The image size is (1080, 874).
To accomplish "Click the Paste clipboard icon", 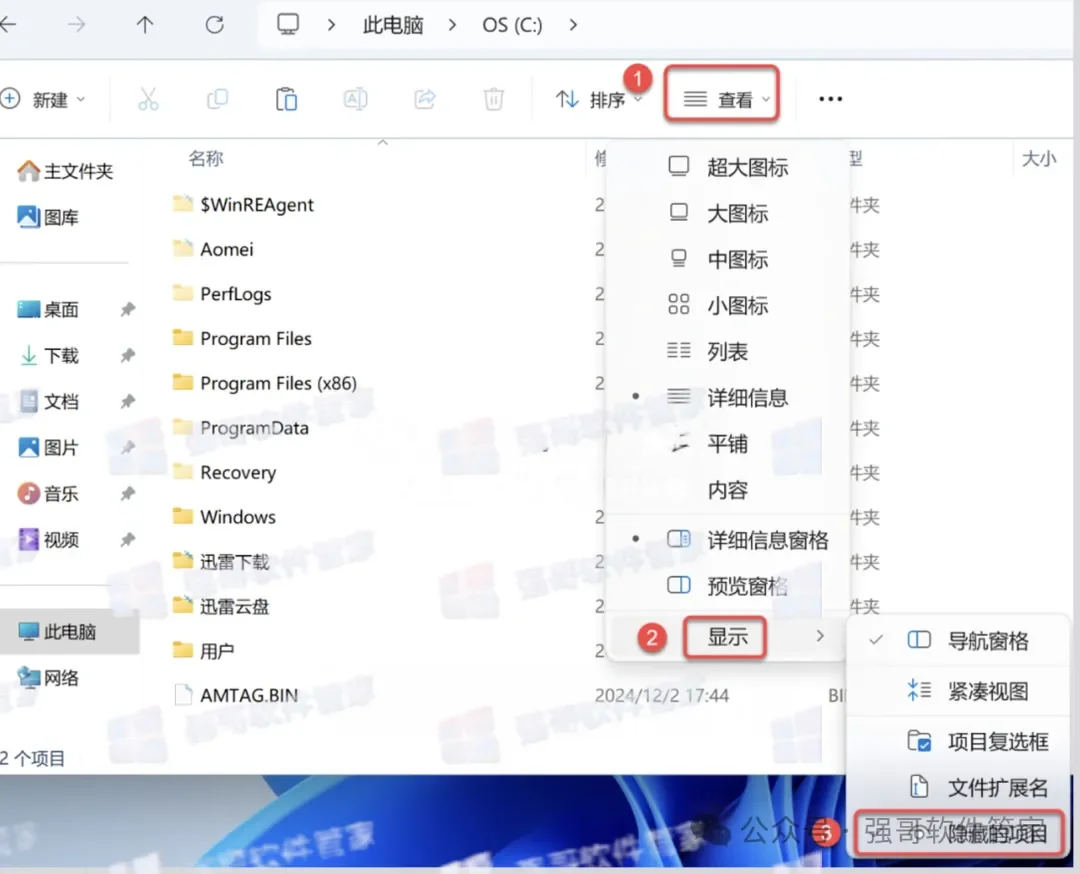I will pyautogui.click(x=287, y=99).
